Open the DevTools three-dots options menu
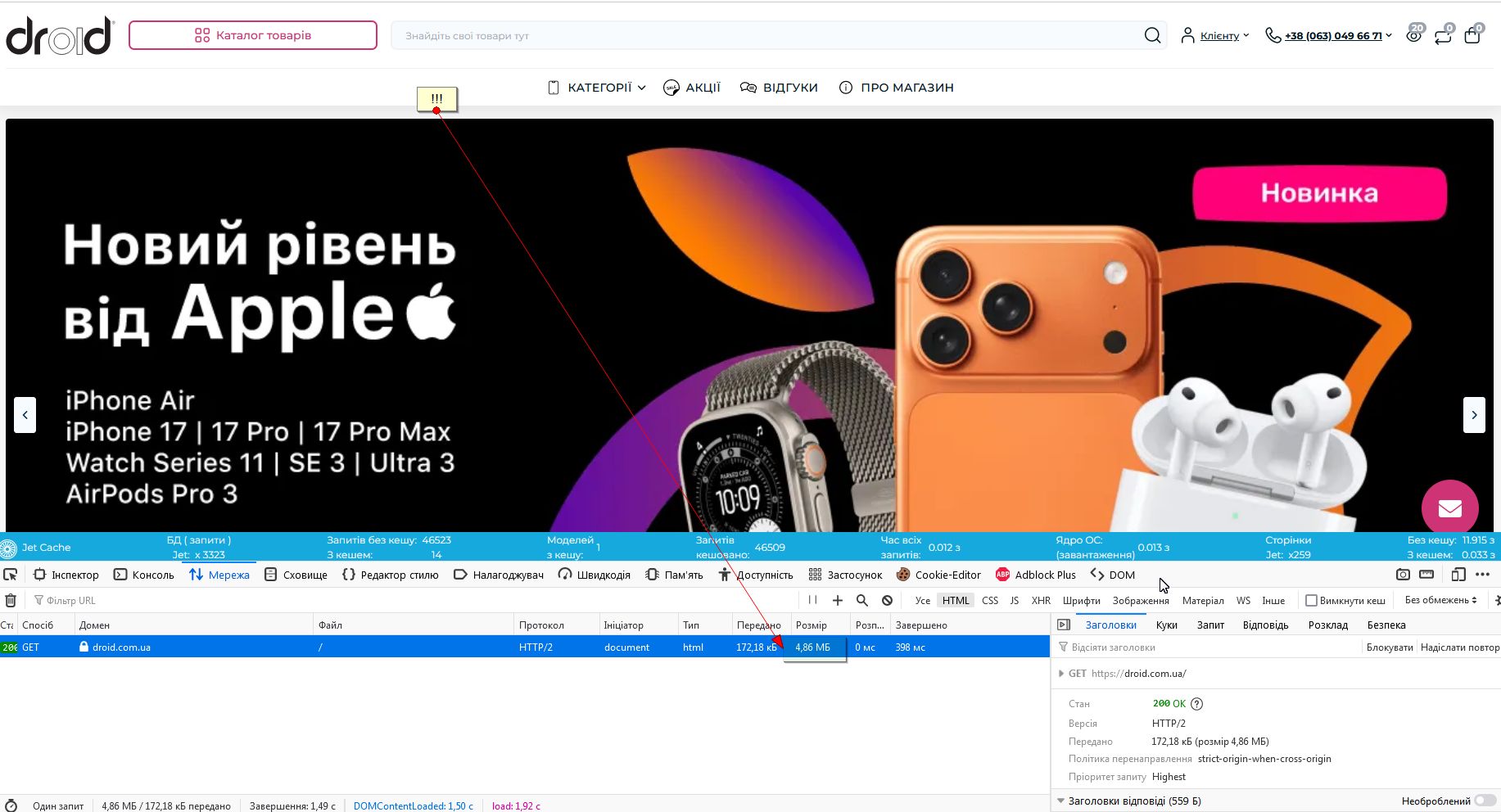The height and width of the screenshot is (812, 1501). [x=1482, y=575]
